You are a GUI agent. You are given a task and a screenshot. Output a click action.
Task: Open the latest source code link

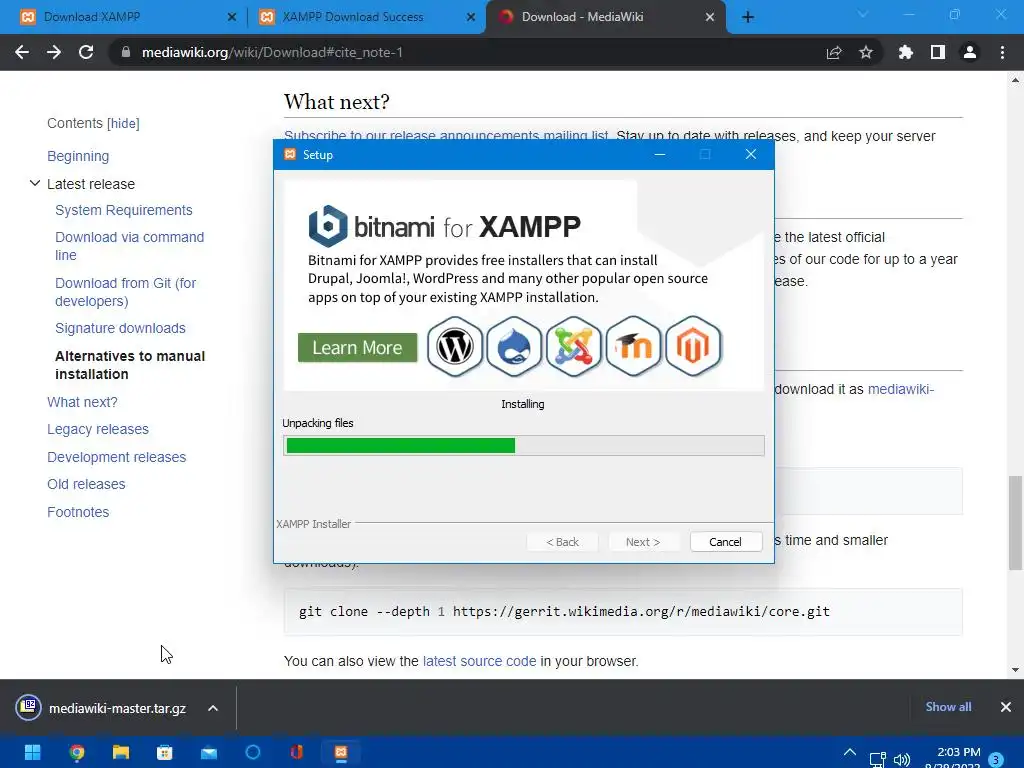coord(479,661)
